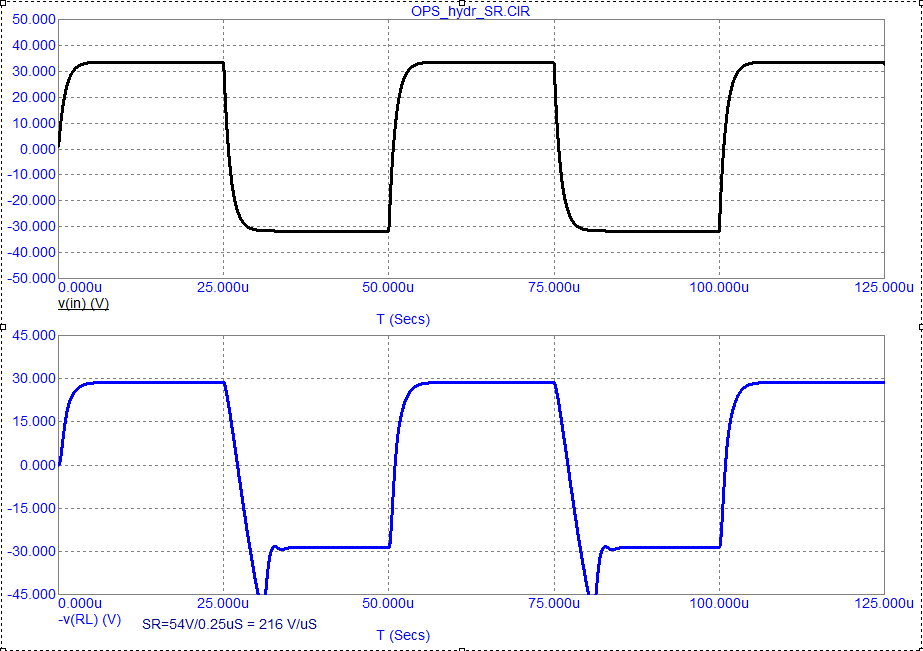Image resolution: width=923 pixels, height=651 pixels.
Task: Select the v(in) (V) trace label
Action: pyautogui.click(x=83, y=304)
